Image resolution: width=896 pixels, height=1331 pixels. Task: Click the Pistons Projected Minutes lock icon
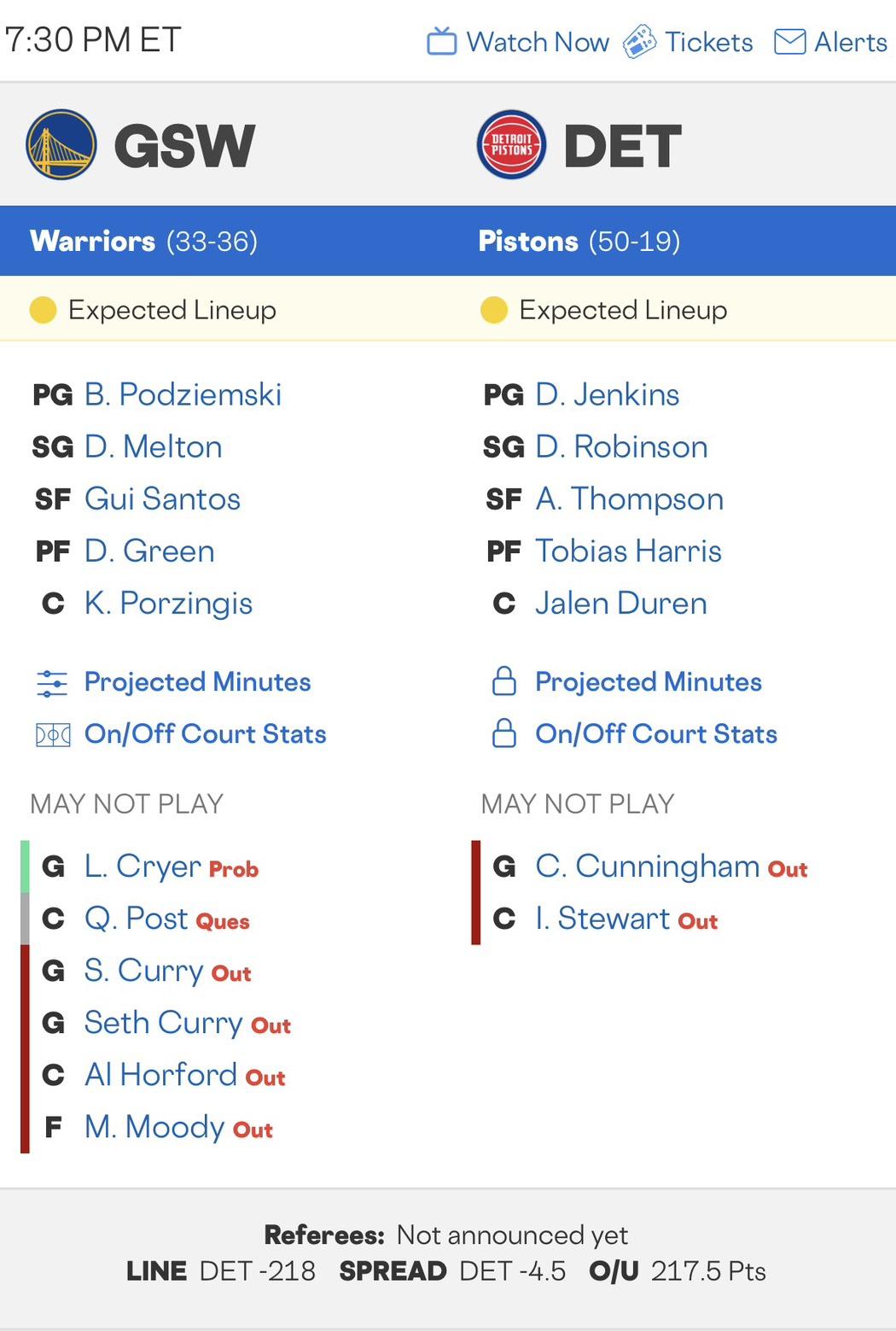[x=504, y=681]
